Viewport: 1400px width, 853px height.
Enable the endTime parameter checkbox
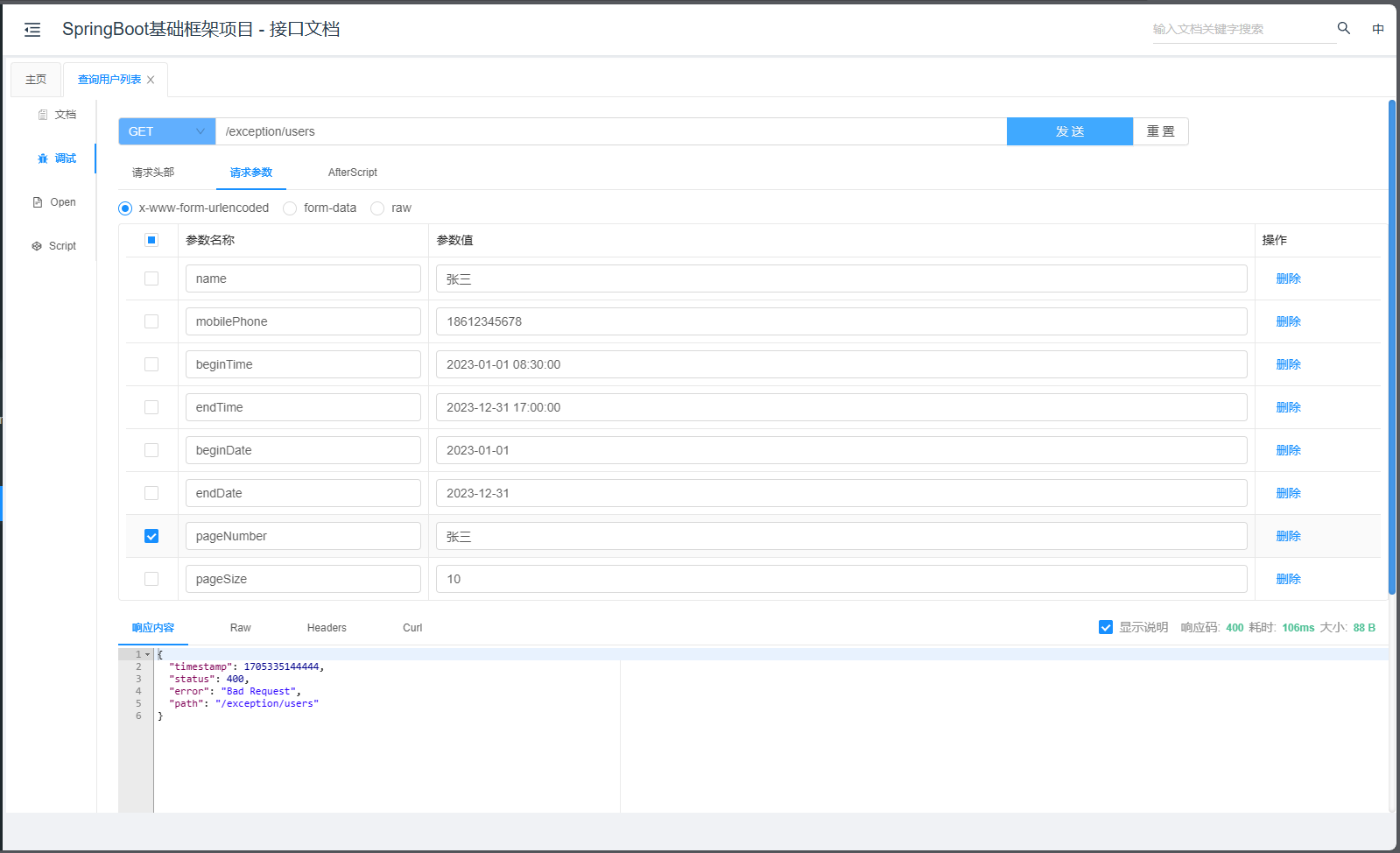tap(151, 407)
